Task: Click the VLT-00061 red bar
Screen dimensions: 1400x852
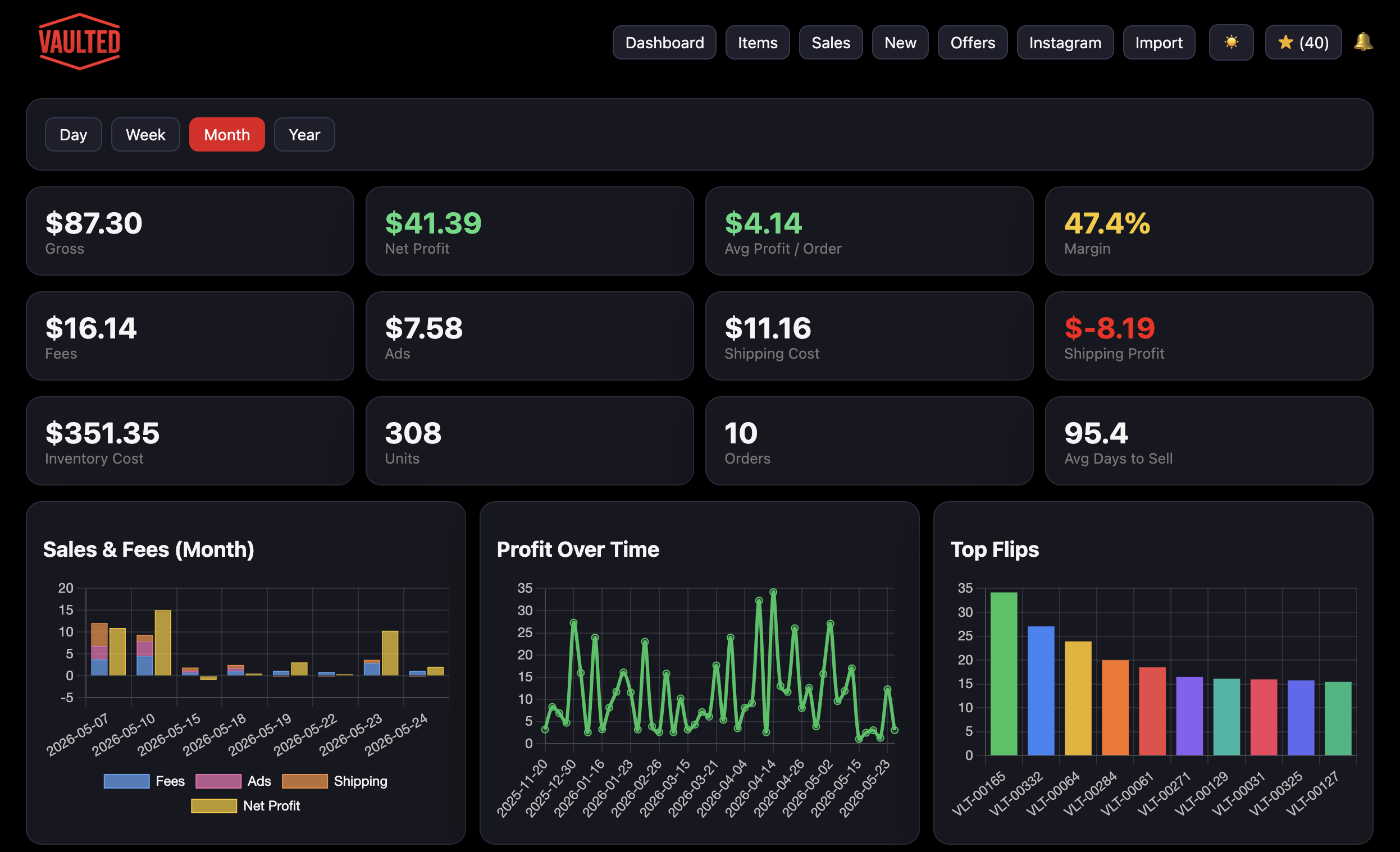Action: pos(1152,712)
